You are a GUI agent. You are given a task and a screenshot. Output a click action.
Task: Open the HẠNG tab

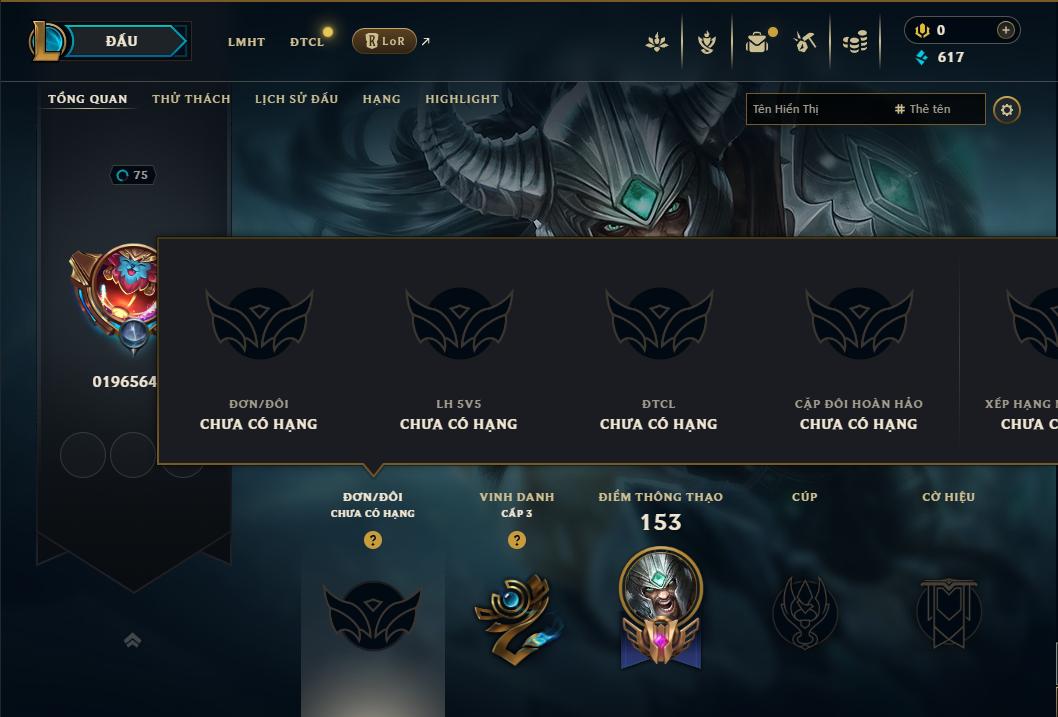coord(381,99)
